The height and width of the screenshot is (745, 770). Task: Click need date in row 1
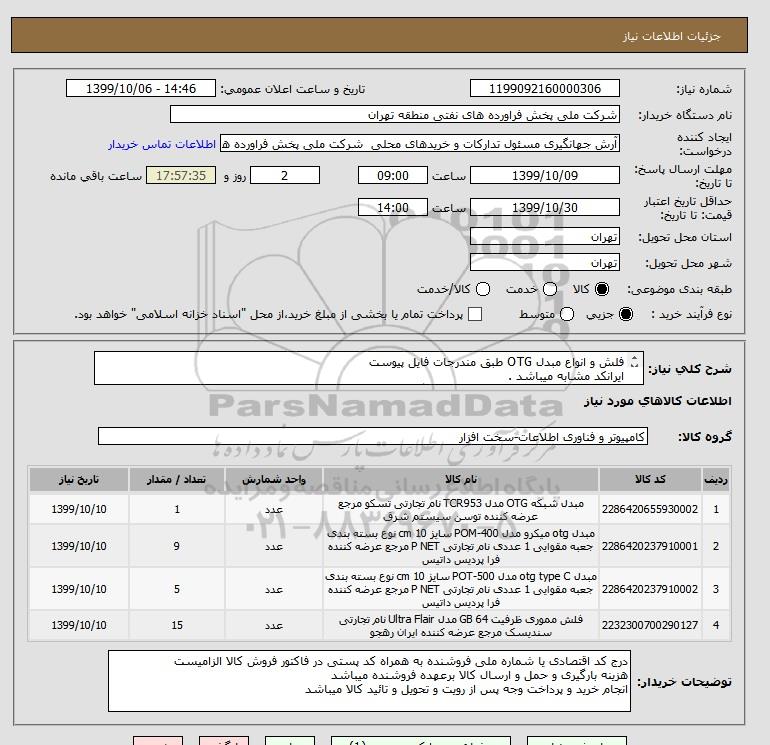[x=79, y=509]
